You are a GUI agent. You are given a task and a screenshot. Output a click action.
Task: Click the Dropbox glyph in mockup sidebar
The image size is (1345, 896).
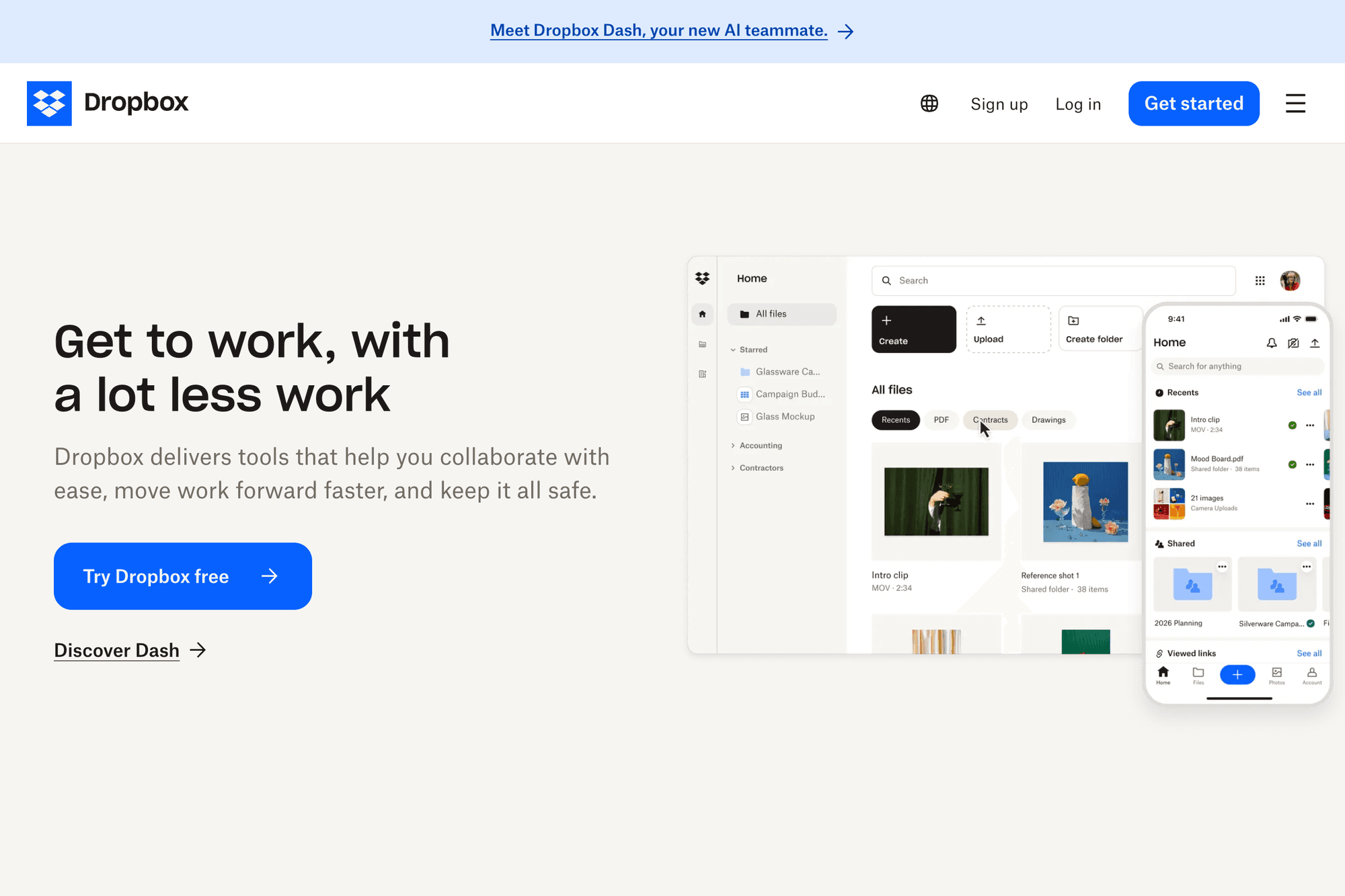(x=702, y=278)
